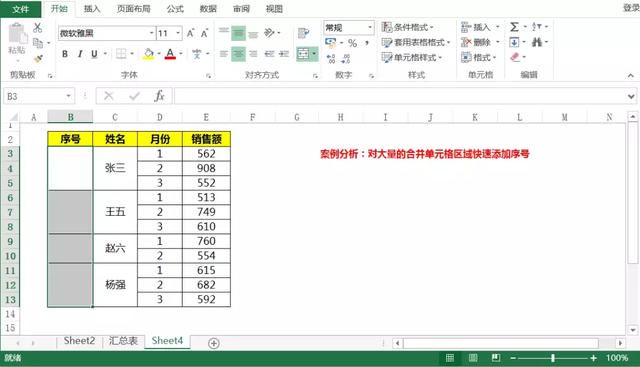Click the wrap text icon
Viewport: 640px width, 367px height.
click(303, 33)
